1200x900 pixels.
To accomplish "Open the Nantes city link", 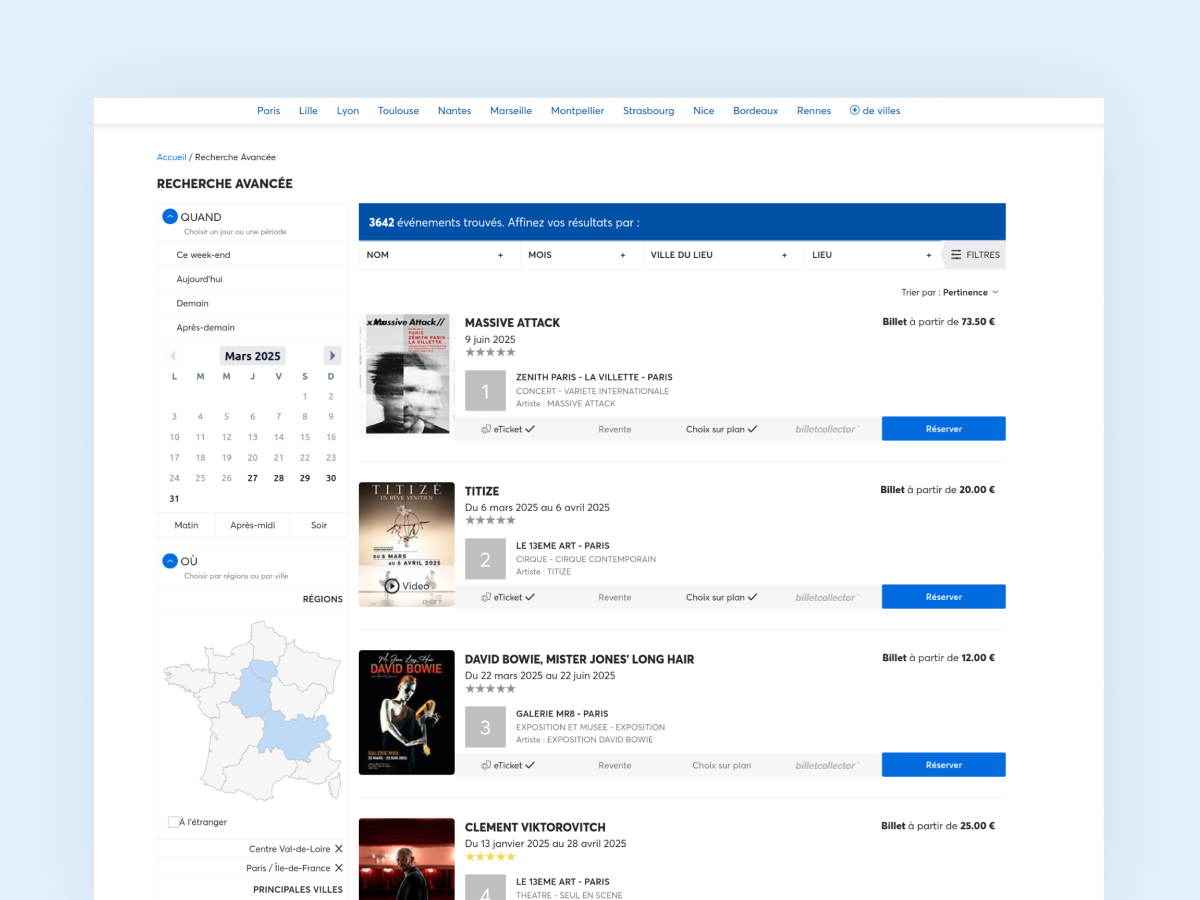I will [x=454, y=111].
